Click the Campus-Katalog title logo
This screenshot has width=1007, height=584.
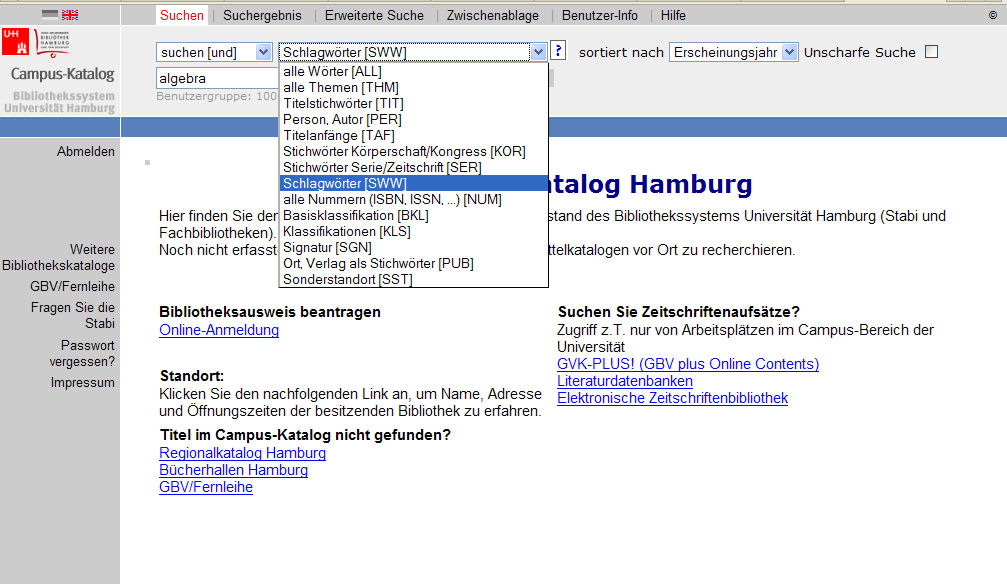62,74
